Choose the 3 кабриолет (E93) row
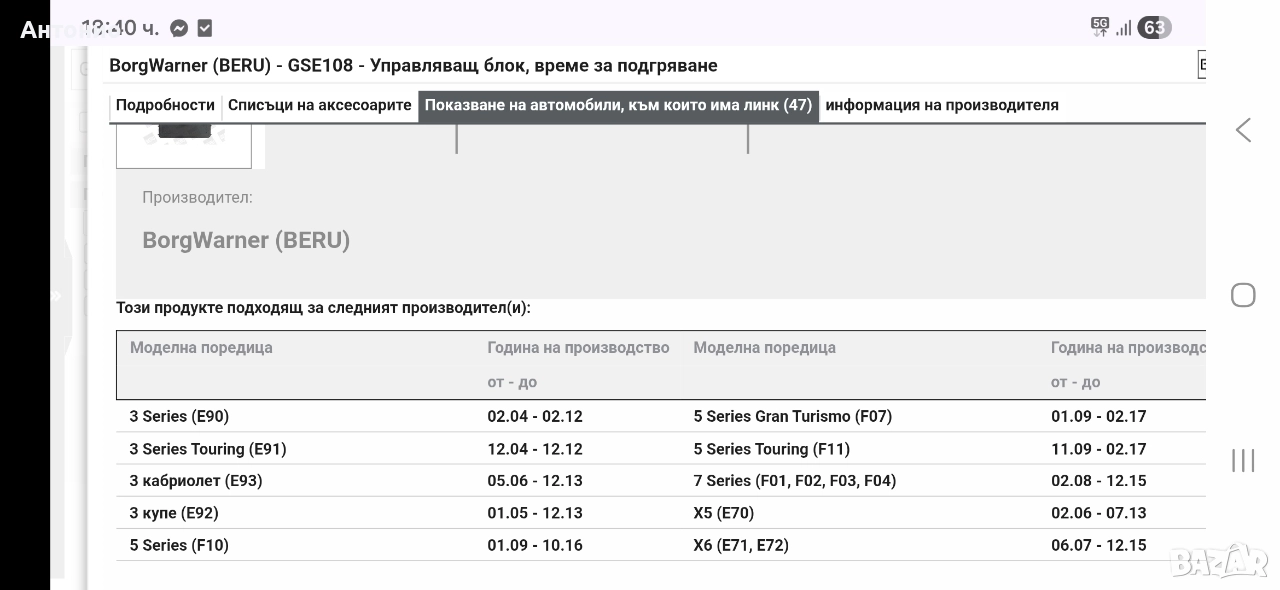The height and width of the screenshot is (590, 1280). [195, 481]
